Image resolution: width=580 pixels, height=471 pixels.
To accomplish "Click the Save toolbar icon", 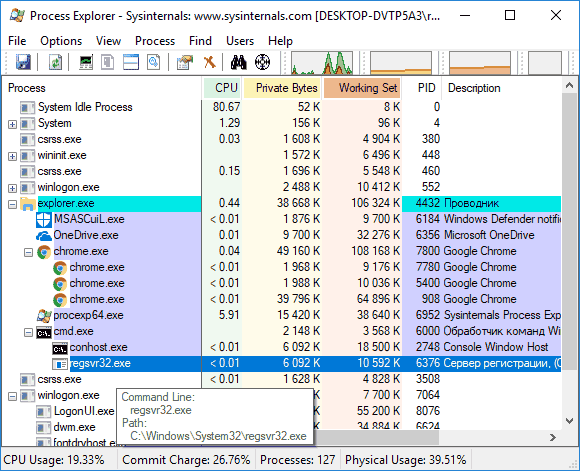I will tap(23, 62).
